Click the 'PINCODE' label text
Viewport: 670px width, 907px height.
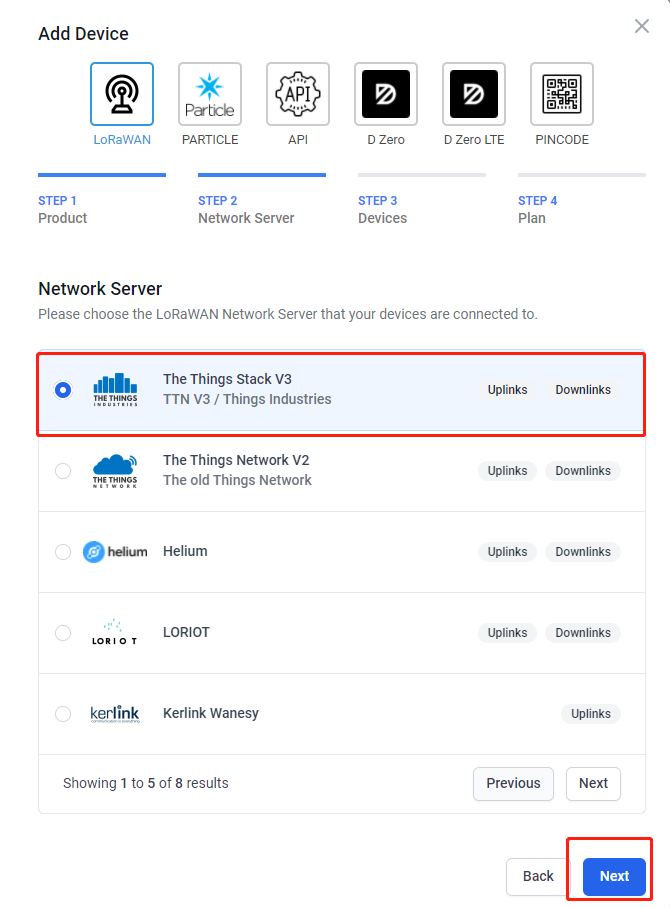[562, 140]
